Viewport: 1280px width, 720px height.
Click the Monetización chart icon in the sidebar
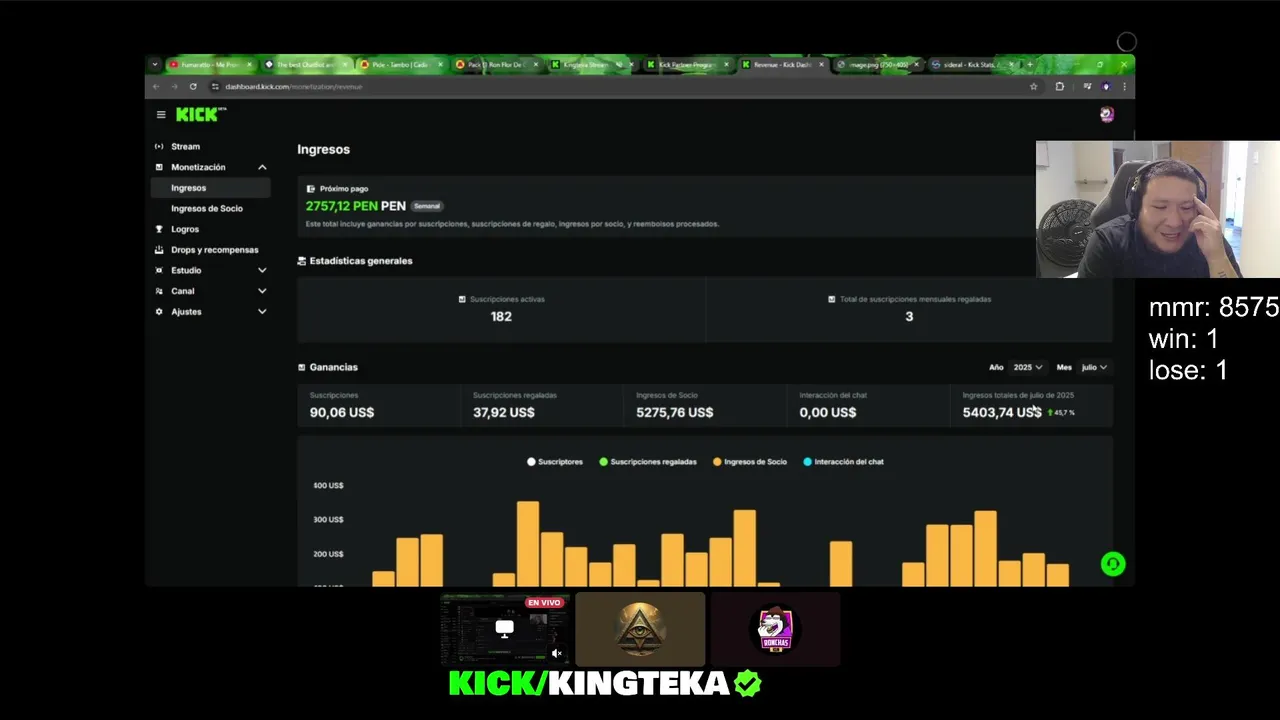pos(159,167)
